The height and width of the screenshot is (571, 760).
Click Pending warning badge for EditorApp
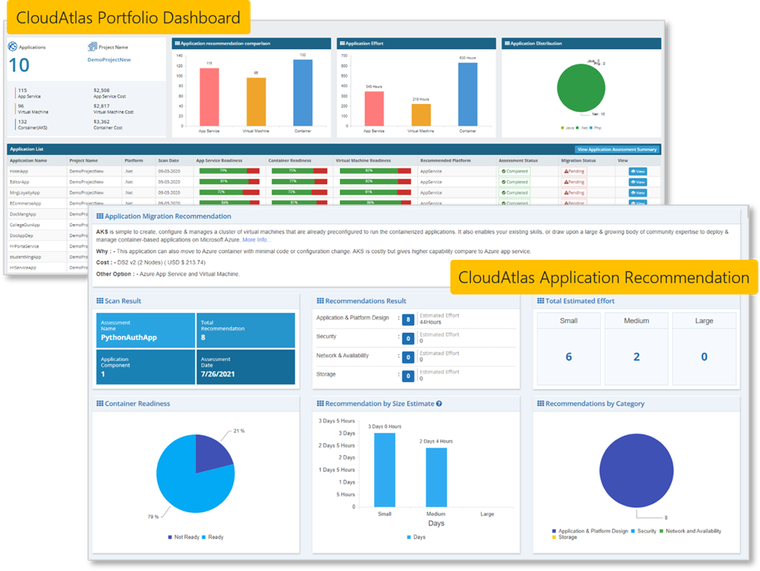point(574,182)
